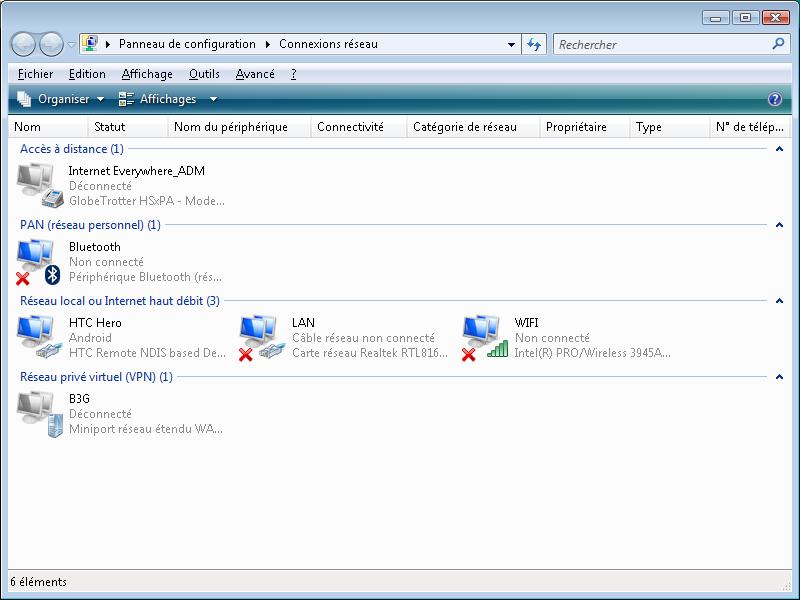Viewport: 800px width, 600px height.
Task: Click in the Rechercher search field
Action: click(660, 44)
